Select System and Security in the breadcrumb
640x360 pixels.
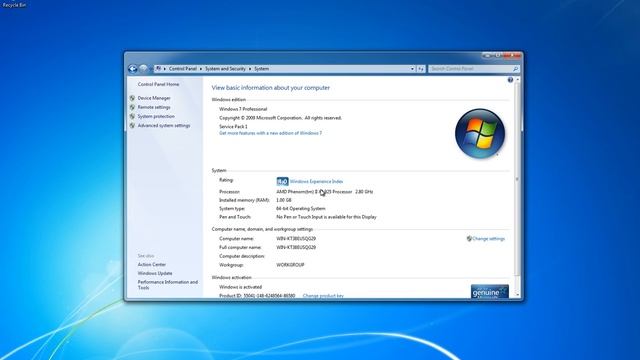click(x=225, y=69)
